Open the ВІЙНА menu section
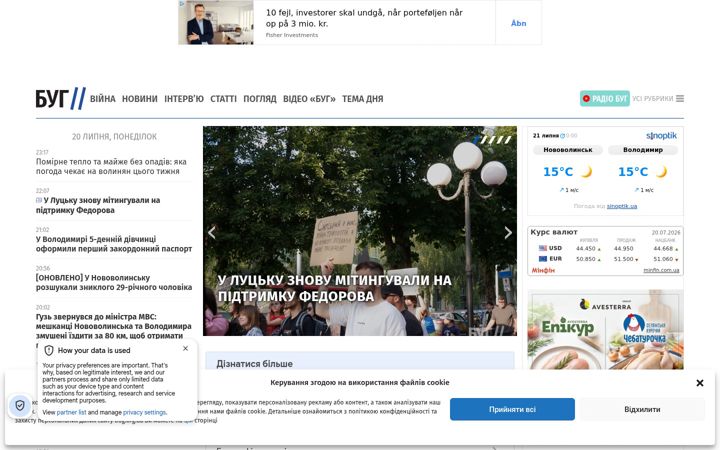This screenshot has width=720, height=450. [x=102, y=99]
